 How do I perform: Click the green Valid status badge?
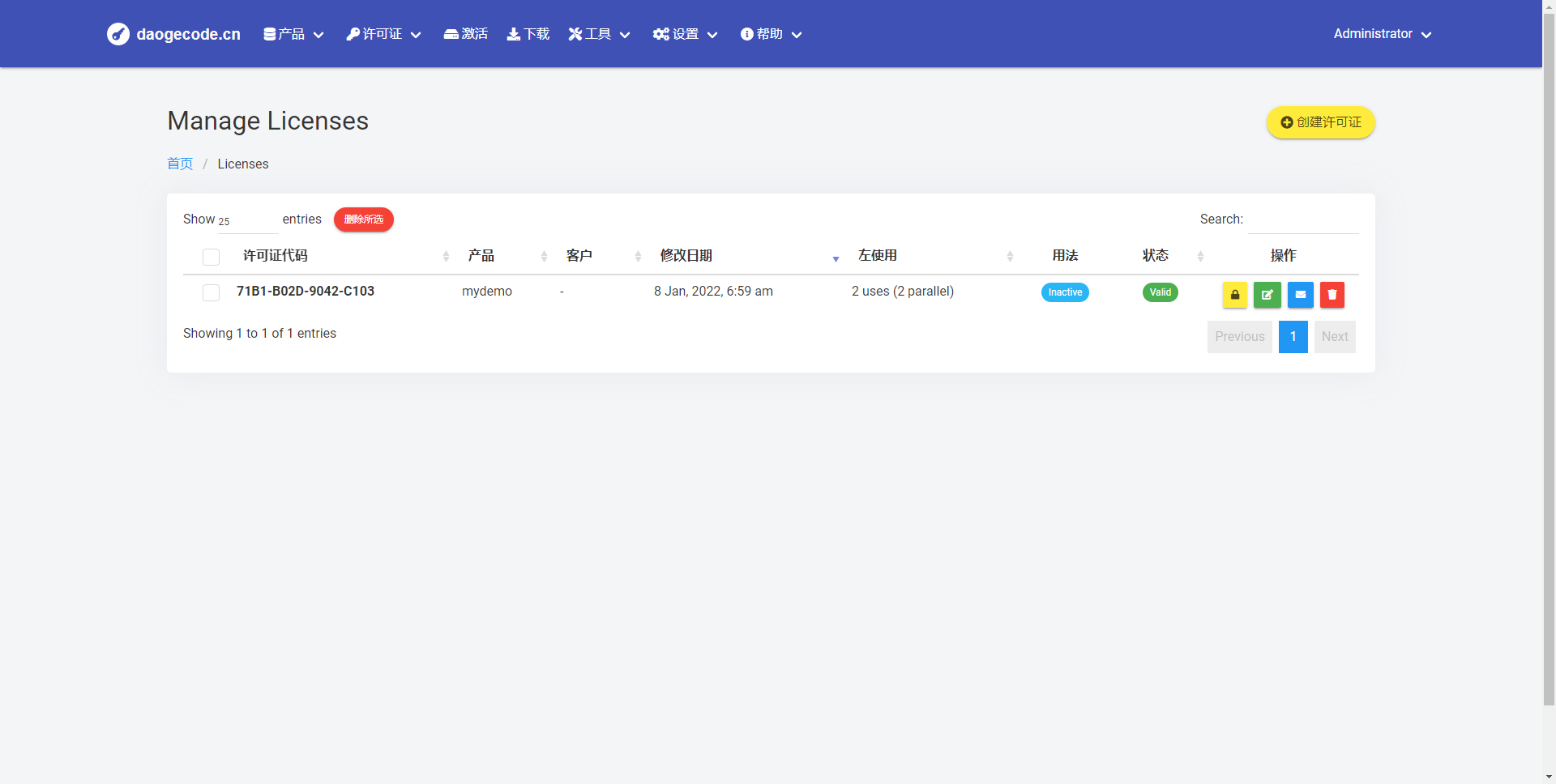(1161, 292)
